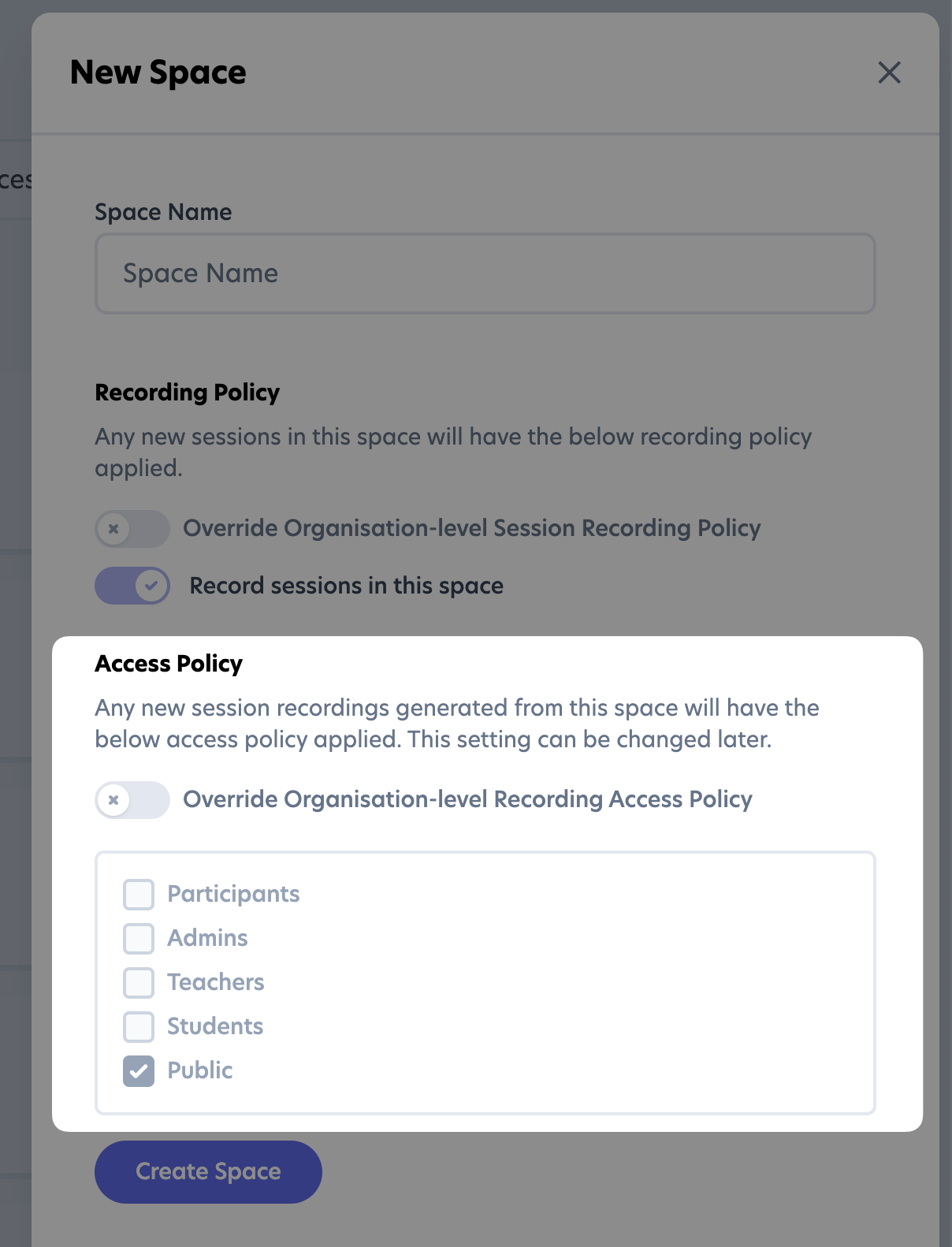Screen dimensions: 952x1247
Task: Click the Override Organisation-level Session Recording Policy label
Action: pyautogui.click(x=471, y=528)
